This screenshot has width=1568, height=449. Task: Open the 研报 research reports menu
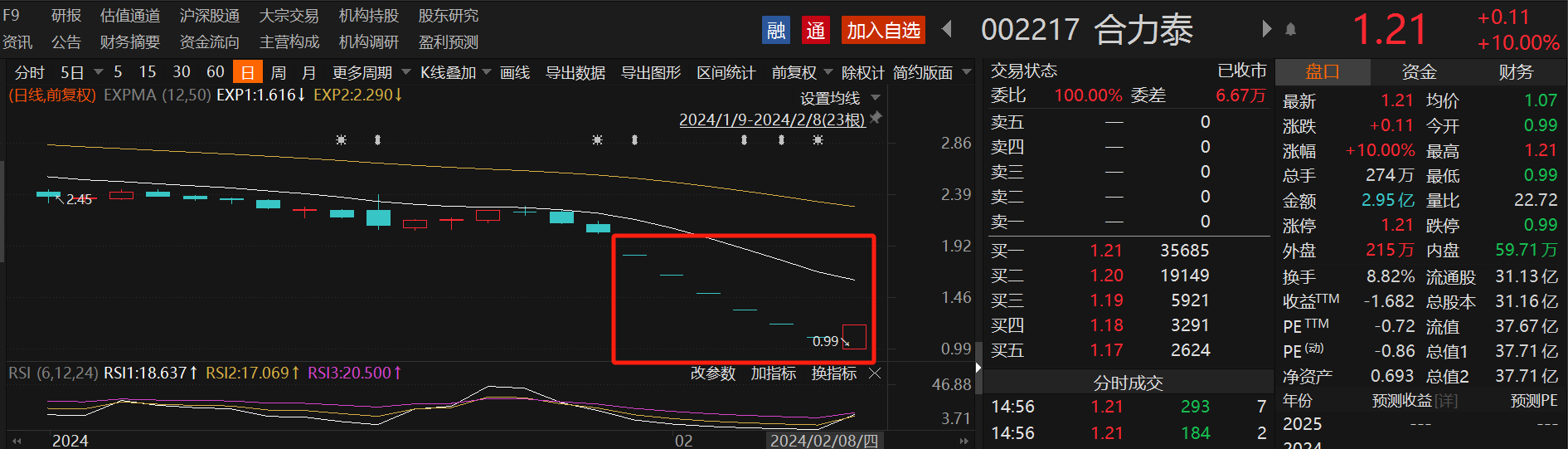(x=66, y=16)
